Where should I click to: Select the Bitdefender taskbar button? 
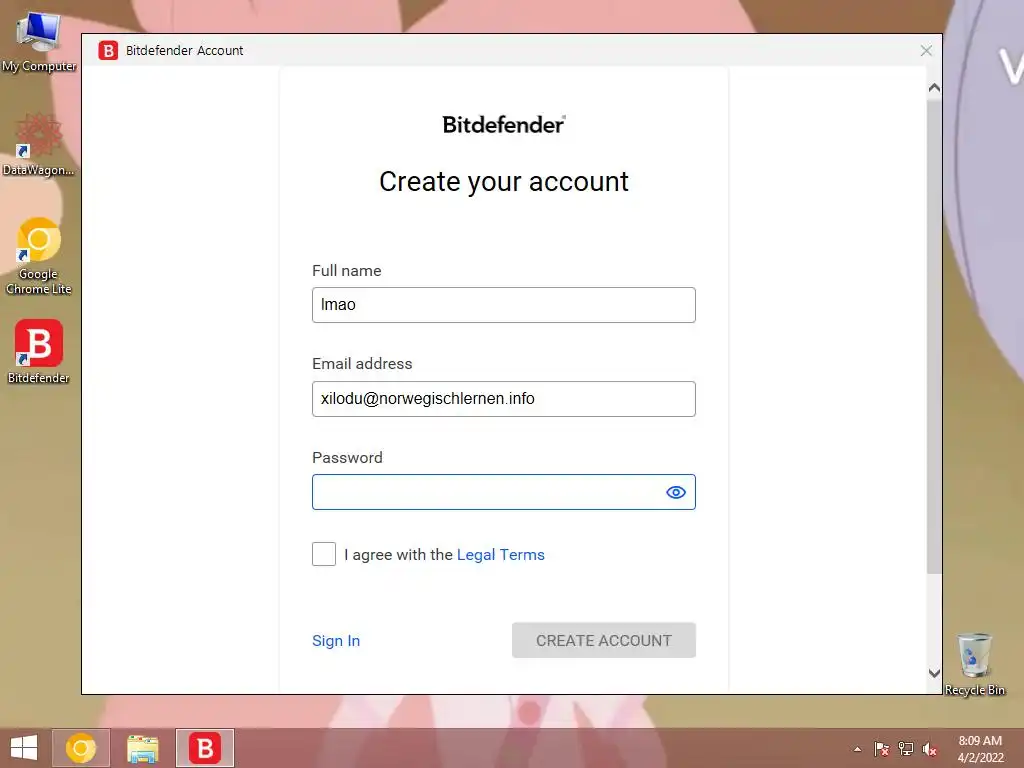(204, 748)
